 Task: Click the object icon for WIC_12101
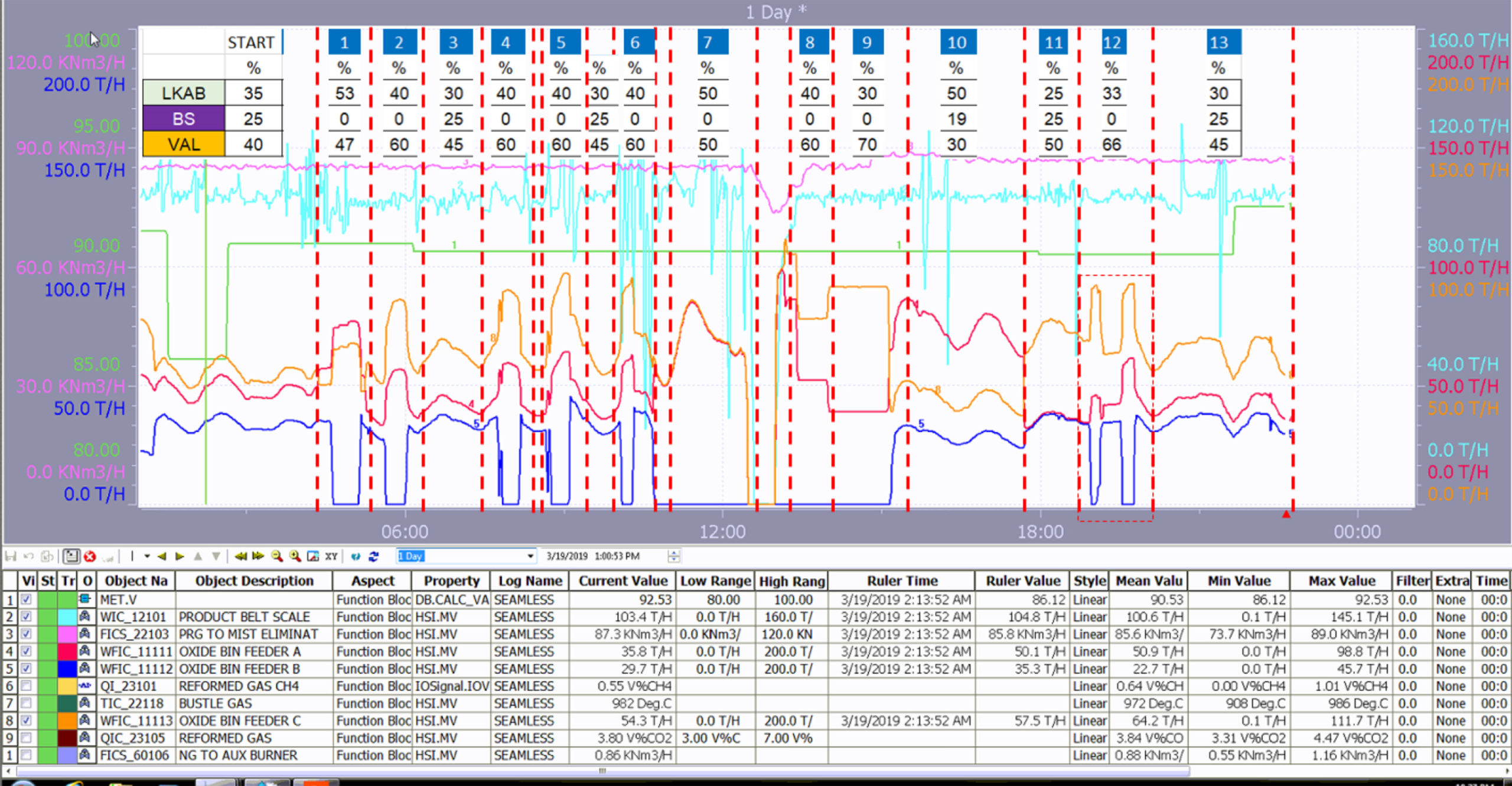pos(86,617)
